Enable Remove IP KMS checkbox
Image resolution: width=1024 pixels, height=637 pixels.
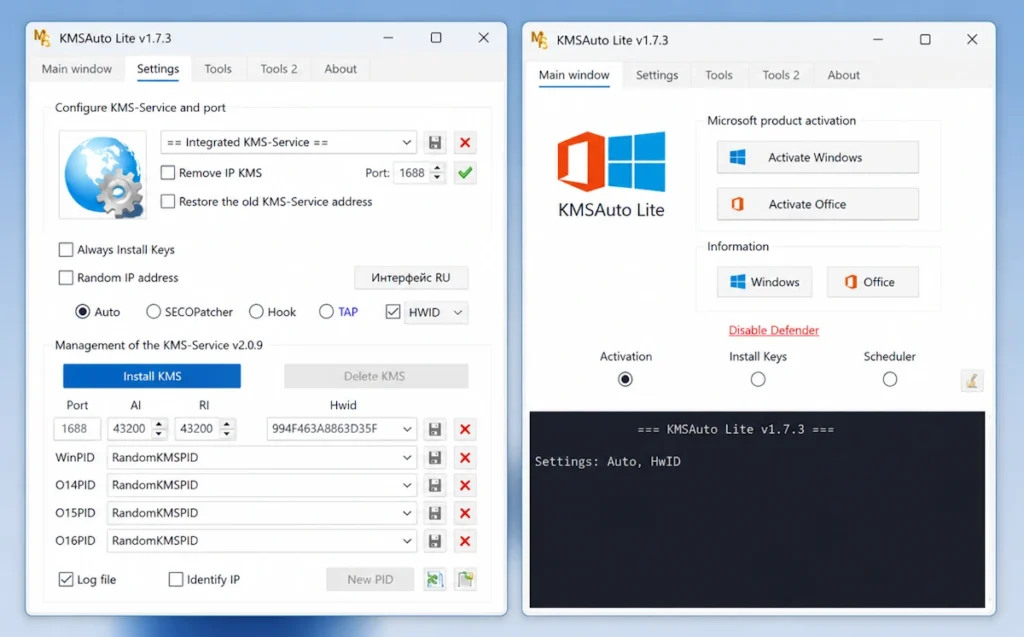point(168,172)
